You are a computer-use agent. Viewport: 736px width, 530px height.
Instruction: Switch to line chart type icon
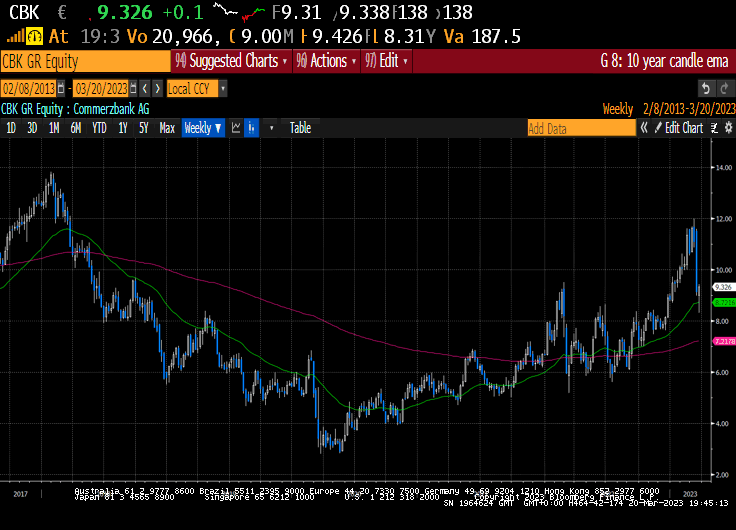236,128
